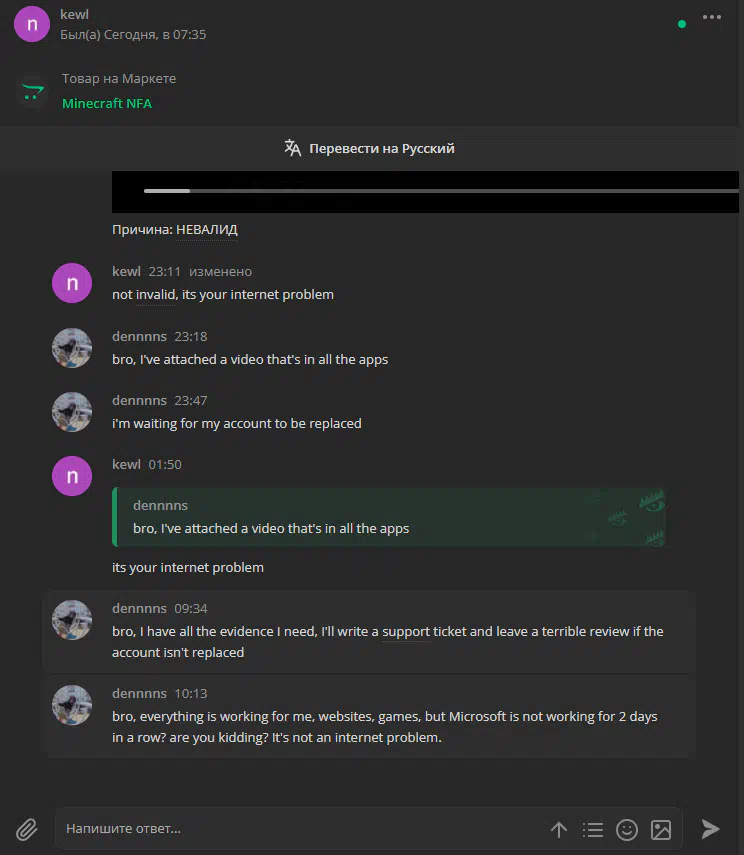Click kewl avatar on 01:50 message
Screen dimensions: 744x855
point(71,475)
